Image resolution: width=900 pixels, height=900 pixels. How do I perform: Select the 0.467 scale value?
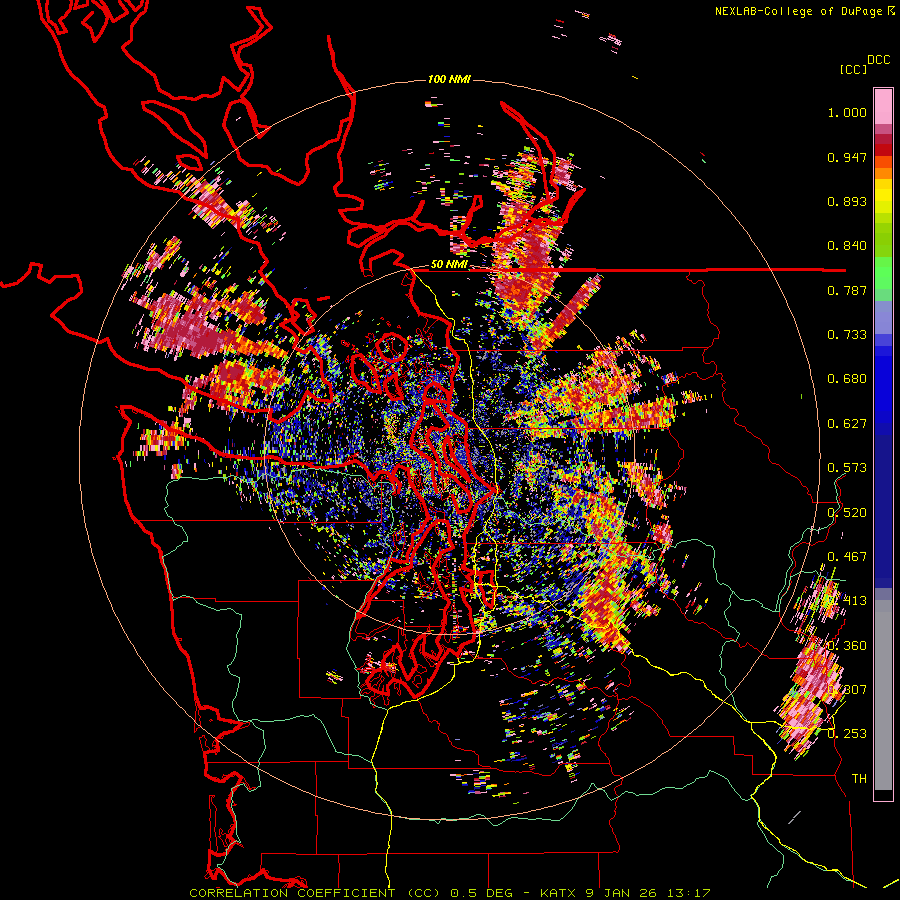(847, 557)
